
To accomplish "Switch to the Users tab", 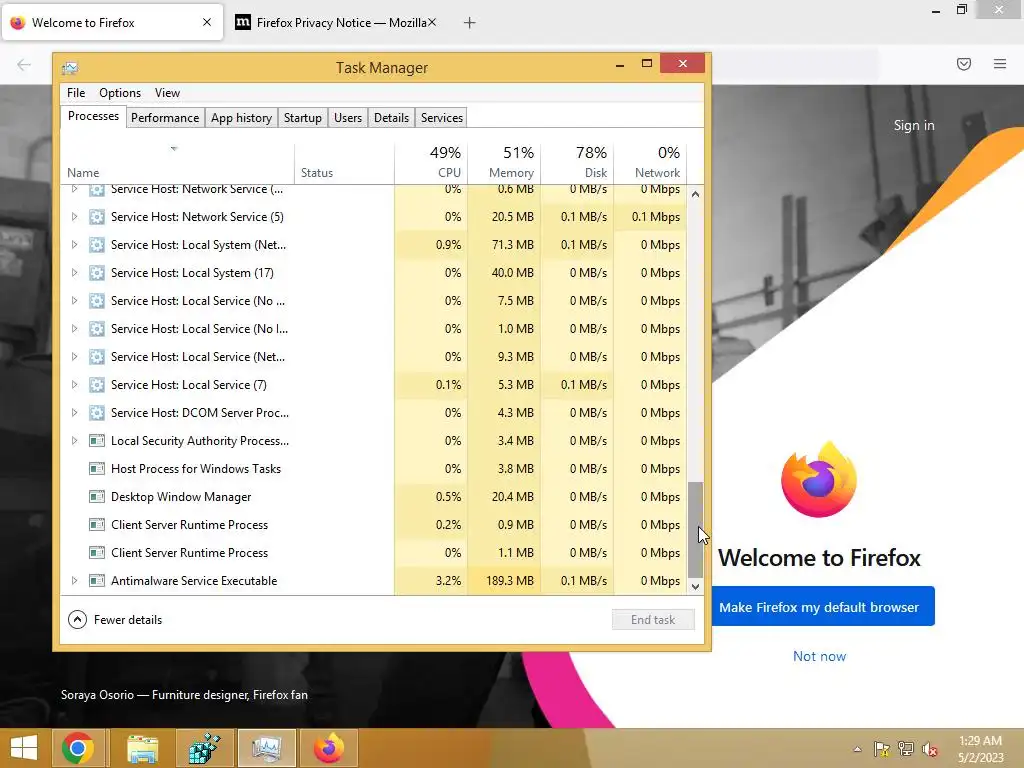I will coord(347,118).
